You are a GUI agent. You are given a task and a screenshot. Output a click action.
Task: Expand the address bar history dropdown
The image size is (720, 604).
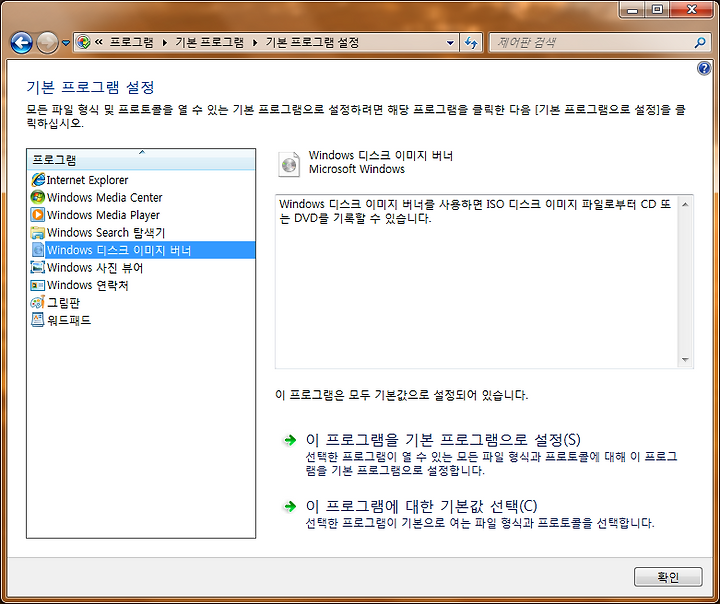[x=450, y=43]
